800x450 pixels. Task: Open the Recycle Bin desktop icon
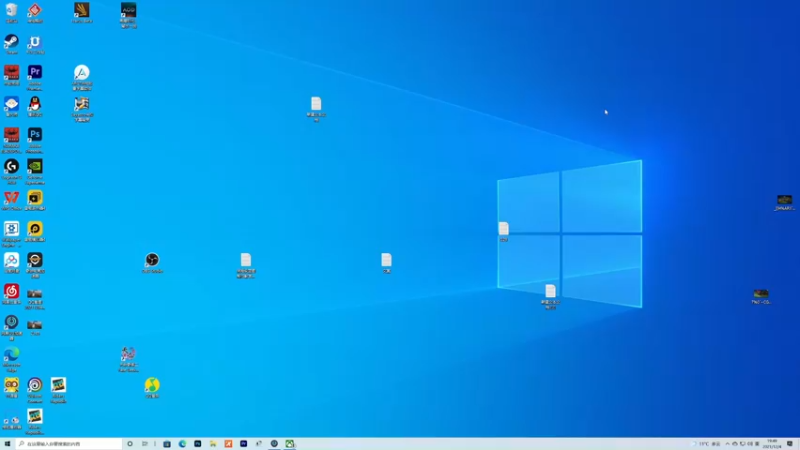11,13
